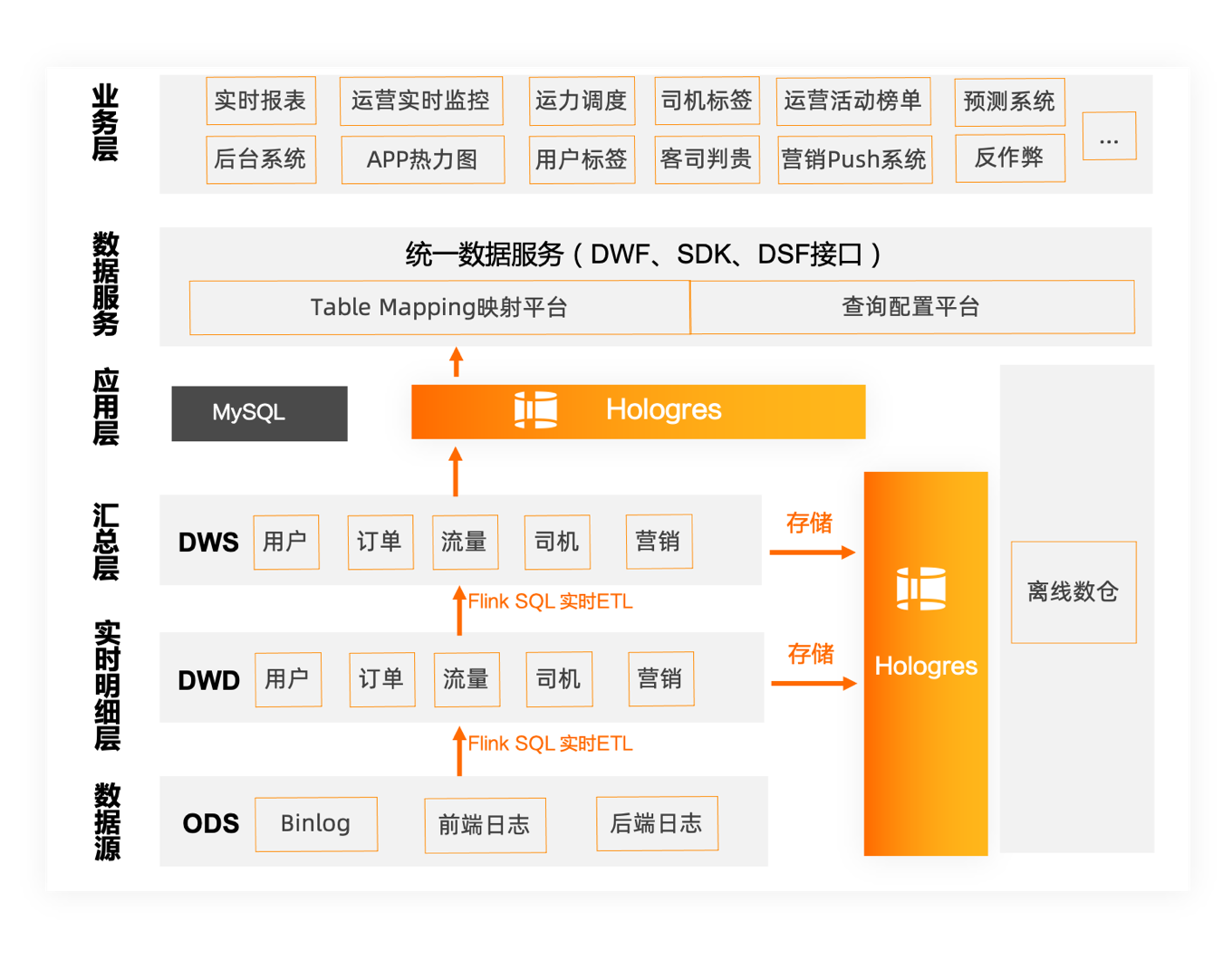Click the 预测系统 box
The height and width of the screenshot is (960, 1232).
coord(1009,101)
